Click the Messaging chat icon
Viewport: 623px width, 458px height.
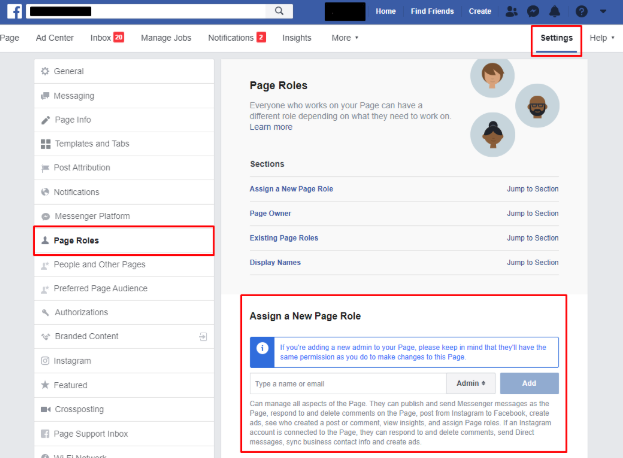(45, 96)
